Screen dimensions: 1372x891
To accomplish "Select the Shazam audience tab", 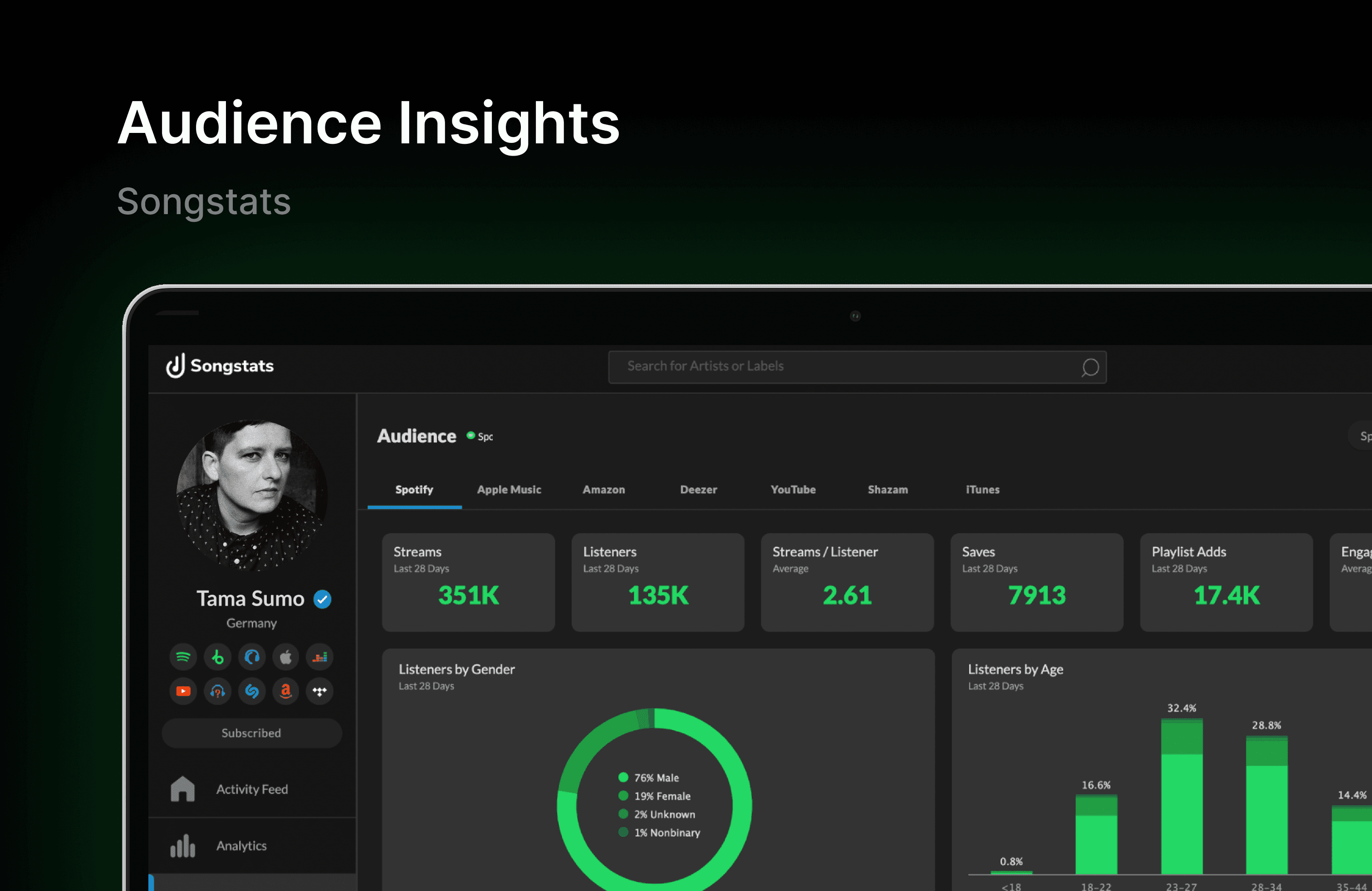I will pos(887,490).
